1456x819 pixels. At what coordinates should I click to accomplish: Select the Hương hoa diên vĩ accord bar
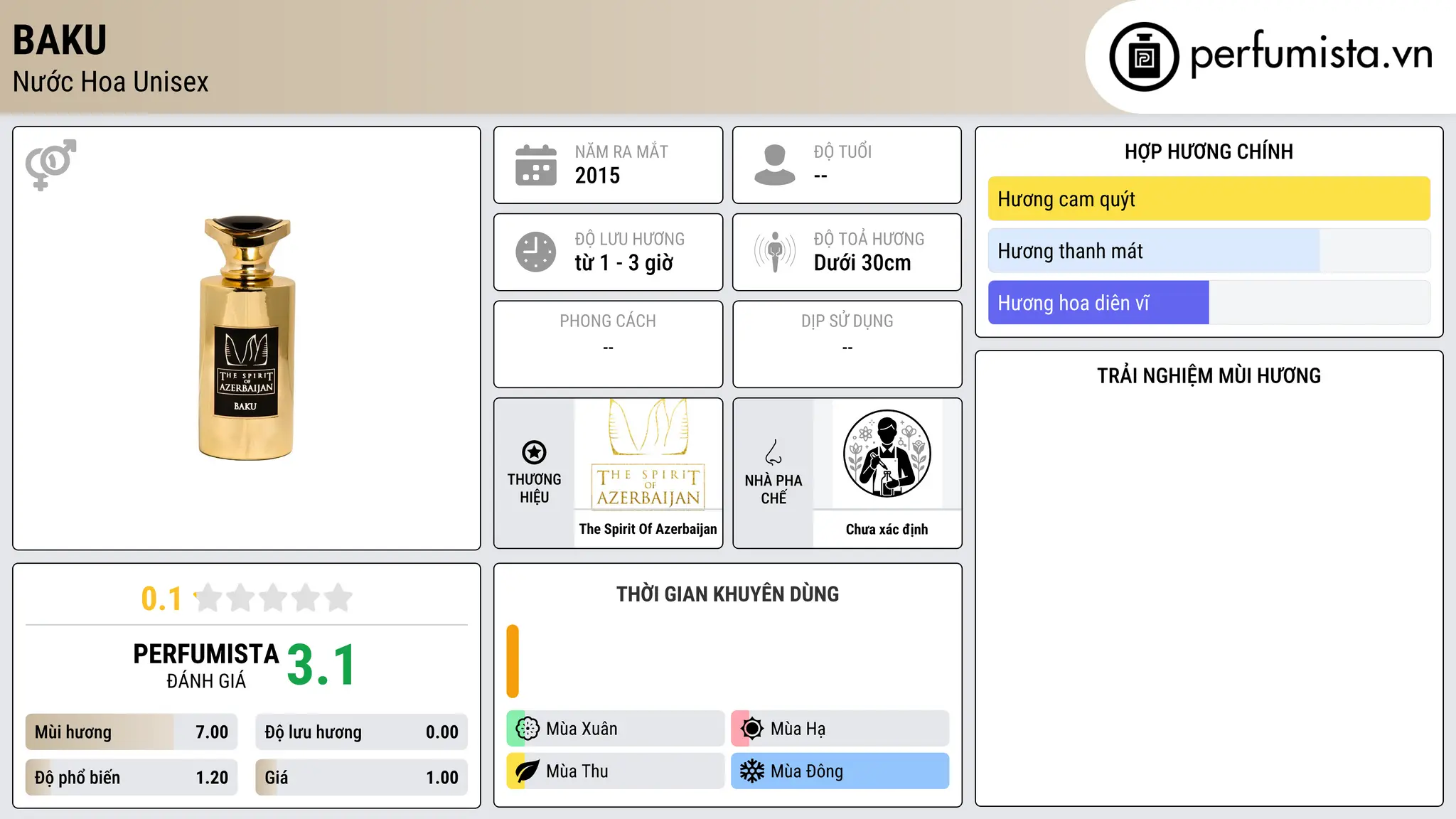point(1209,303)
